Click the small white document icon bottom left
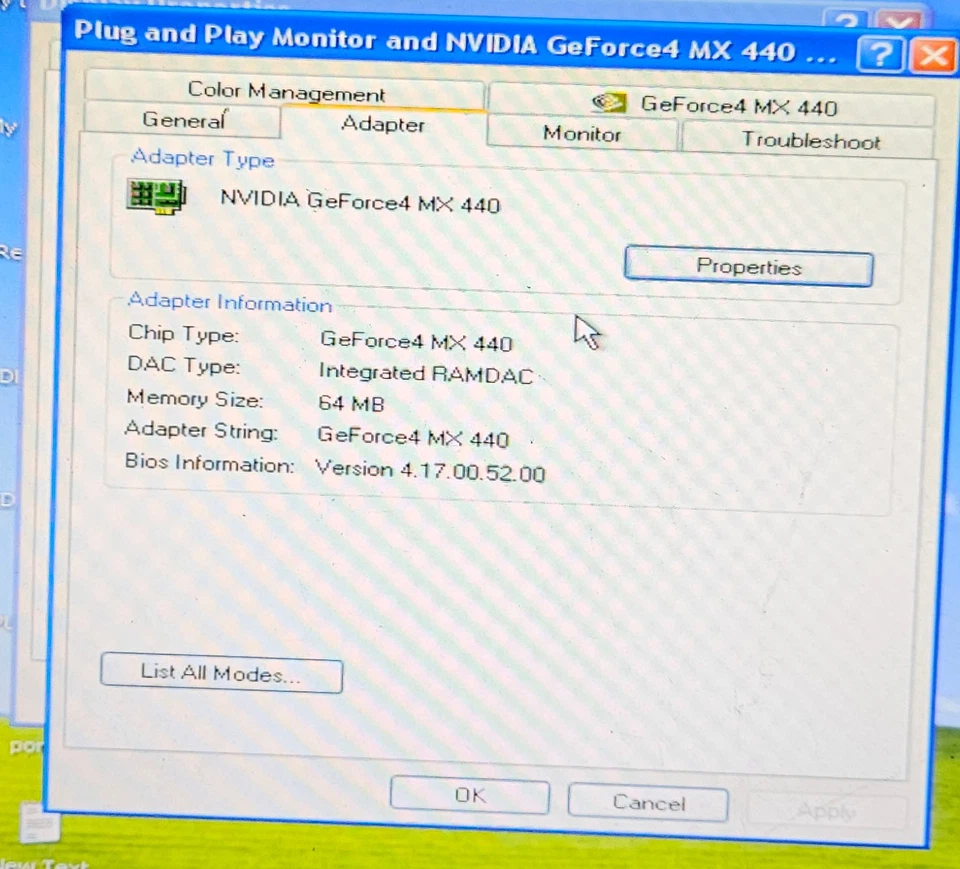960x869 pixels. 38,821
